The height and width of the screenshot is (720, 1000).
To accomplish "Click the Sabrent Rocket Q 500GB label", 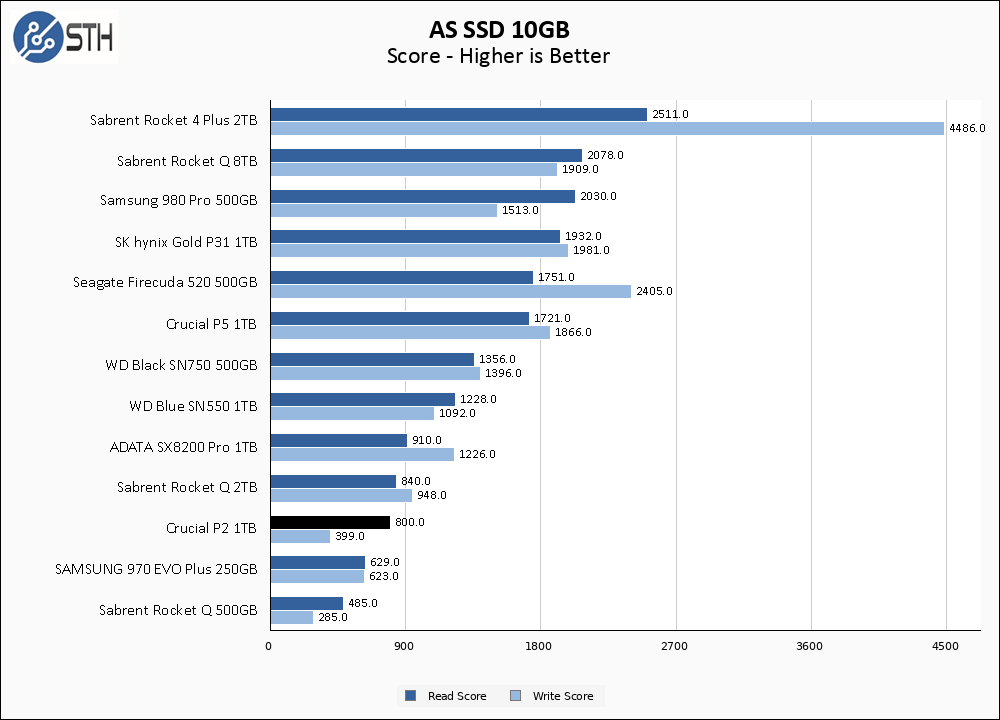I will tap(178, 610).
